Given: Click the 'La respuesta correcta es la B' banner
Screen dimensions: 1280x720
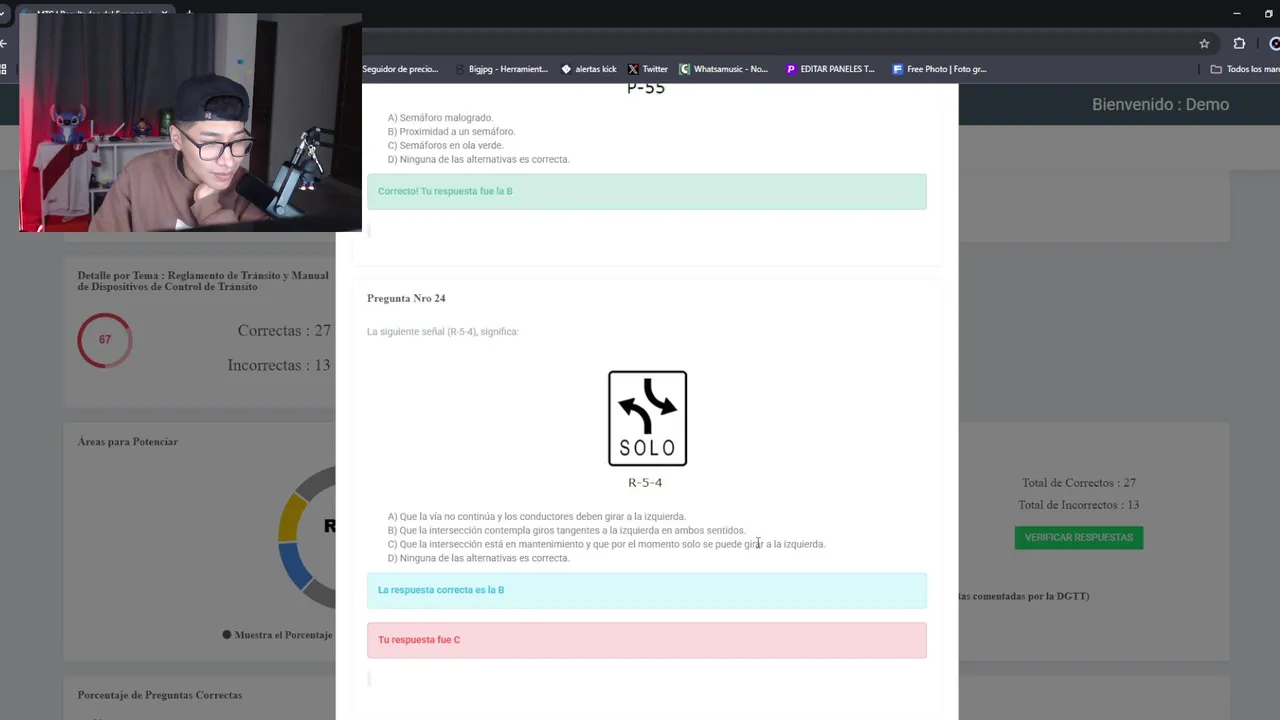Looking at the screenshot, I should pyautogui.click(x=647, y=591).
